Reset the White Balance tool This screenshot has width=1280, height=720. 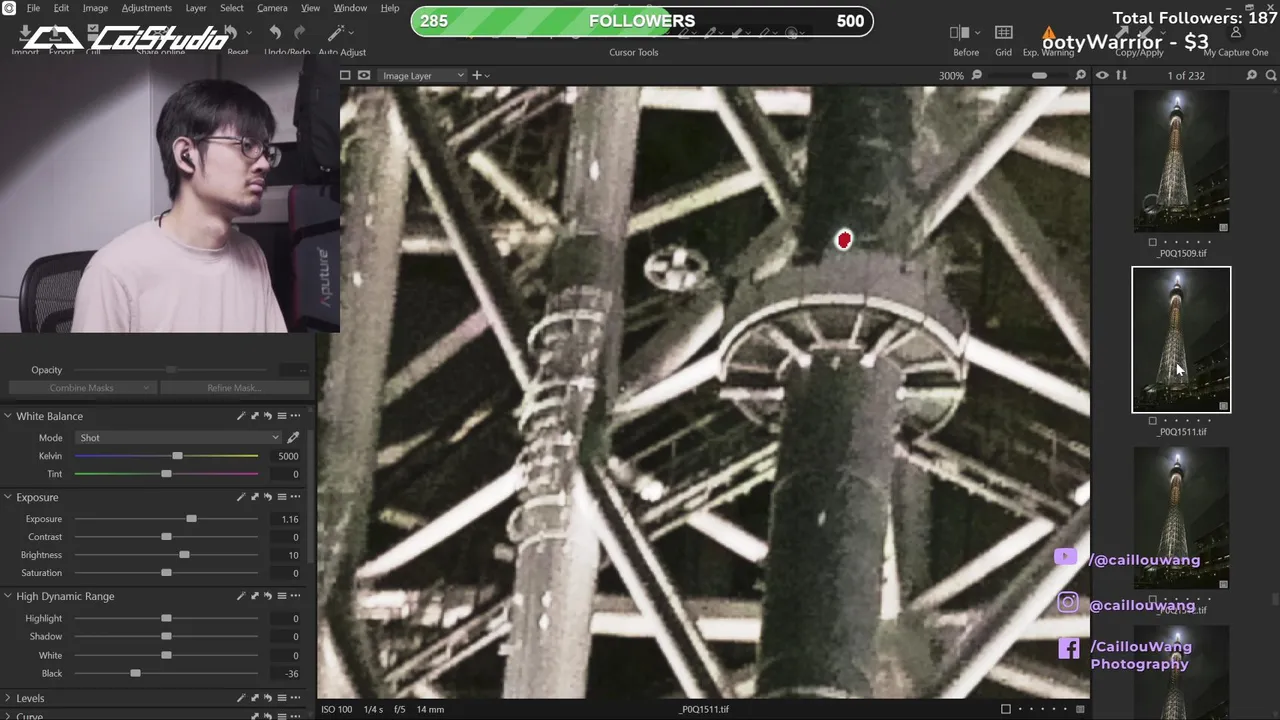[268, 416]
